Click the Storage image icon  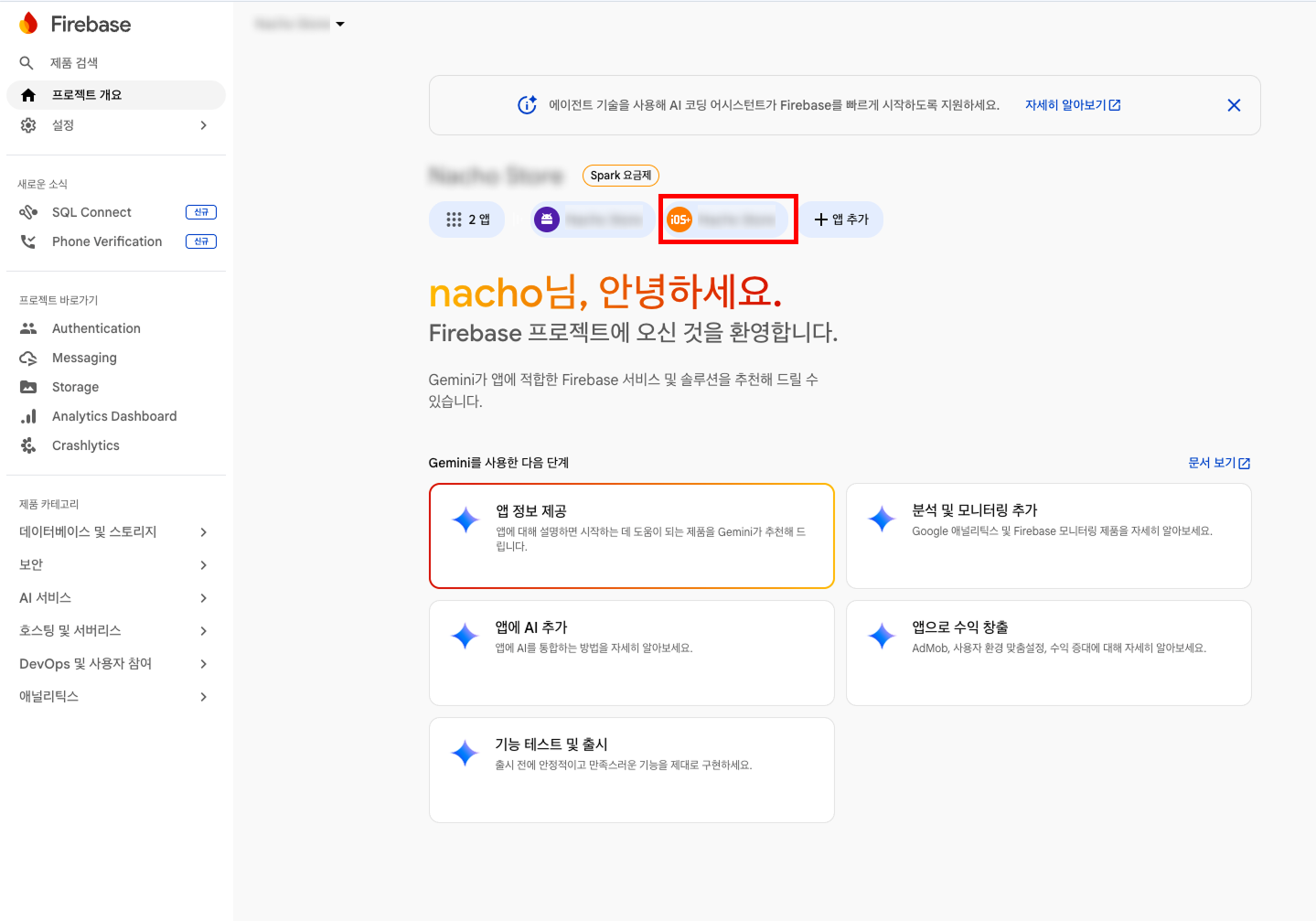click(28, 387)
